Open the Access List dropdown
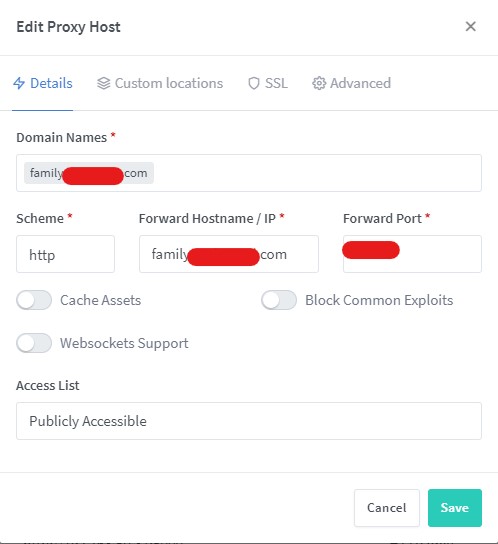Screen dimensions: 498x544 click(x=249, y=421)
